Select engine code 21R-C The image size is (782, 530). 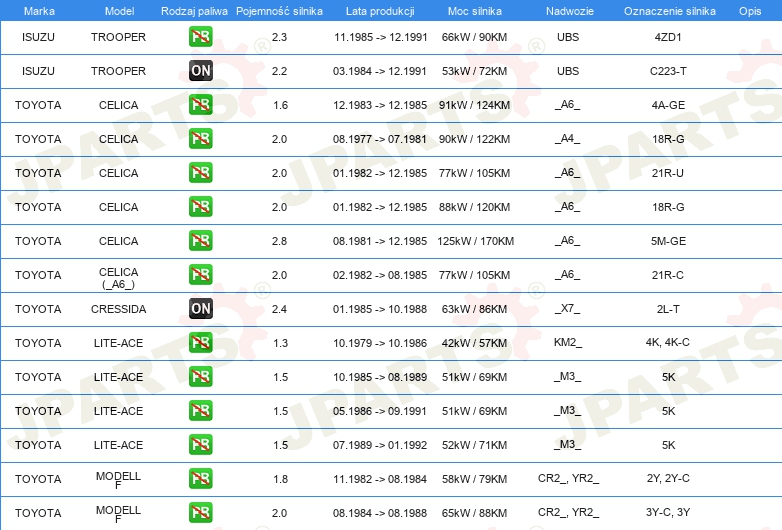(x=668, y=275)
